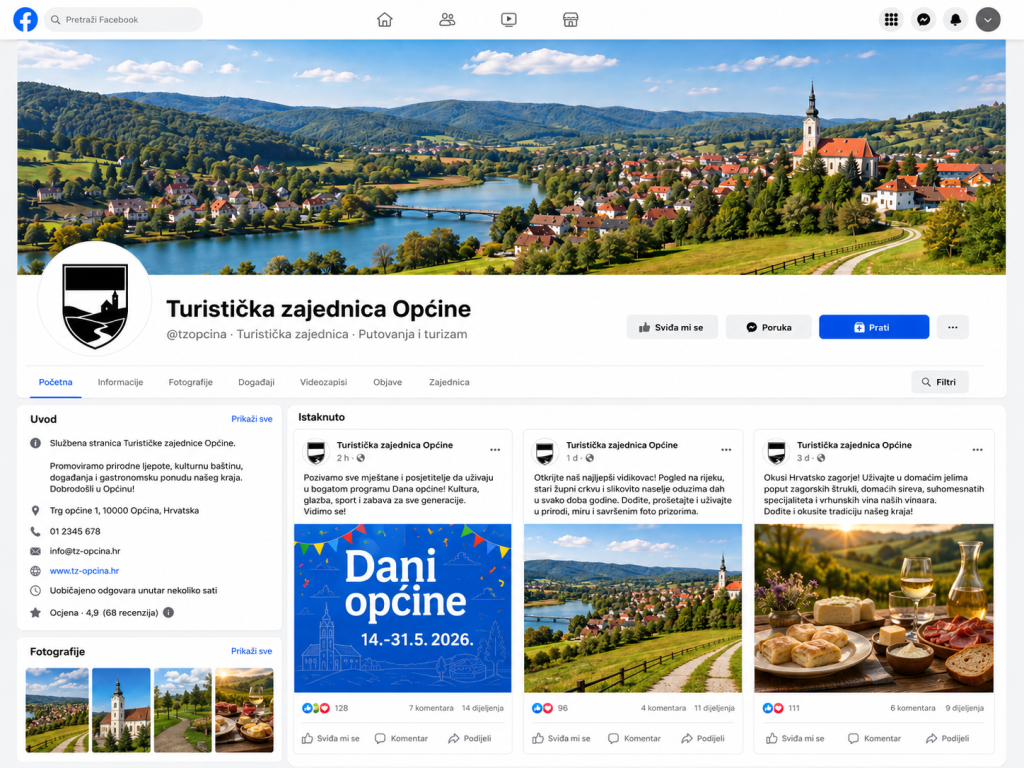Viewport: 1024px width, 768px height.
Task: Like the vidikovac viewpoint post
Action: point(561,739)
